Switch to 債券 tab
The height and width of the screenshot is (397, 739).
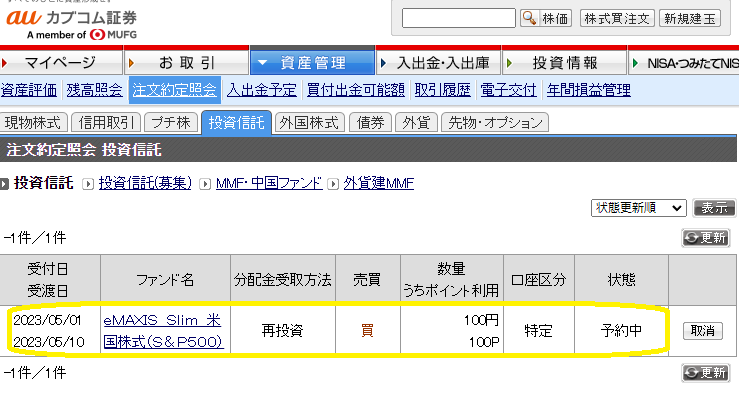click(x=370, y=123)
